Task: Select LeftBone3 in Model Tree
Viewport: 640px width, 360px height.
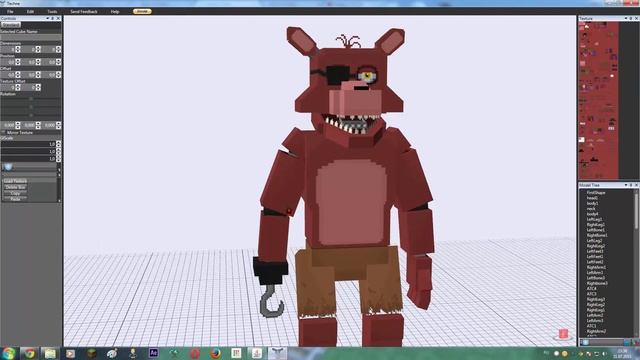Action: tap(596, 278)
